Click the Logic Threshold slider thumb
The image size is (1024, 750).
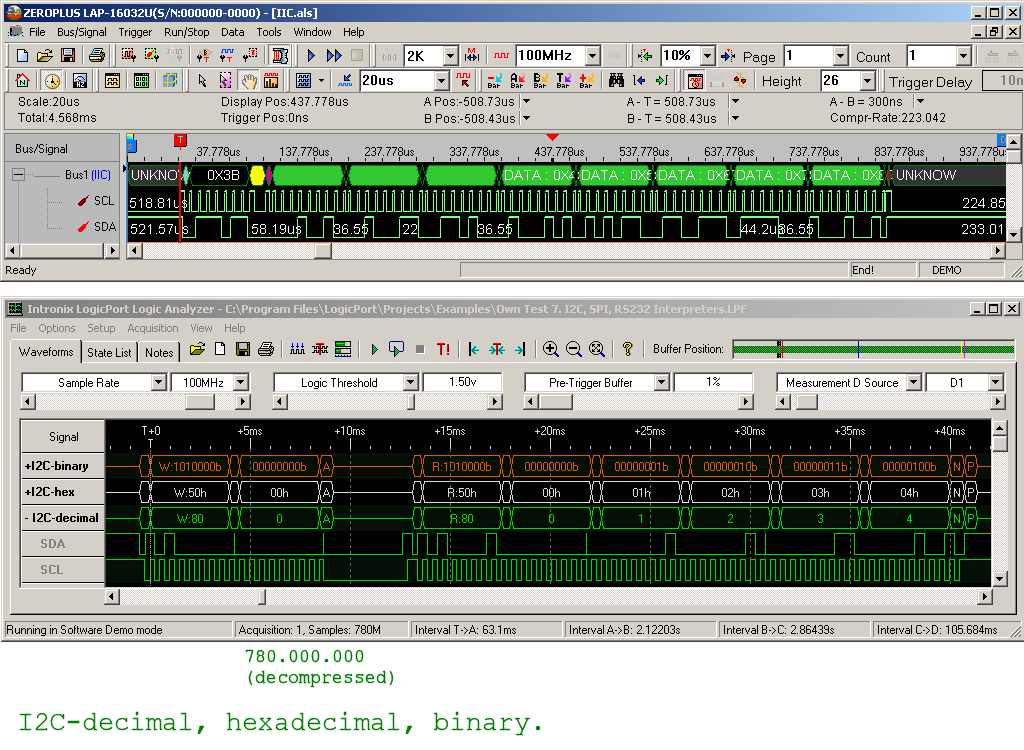coord(411,402)
